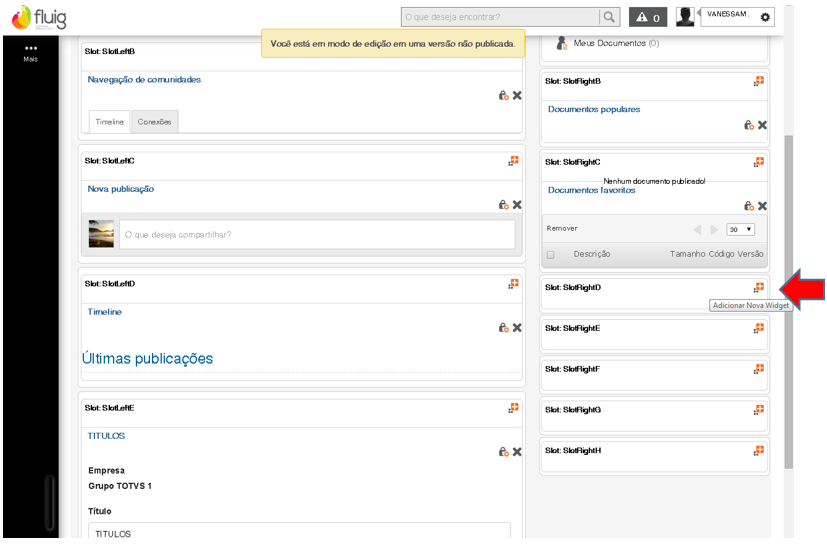Click the search magnifier icon

609,17
